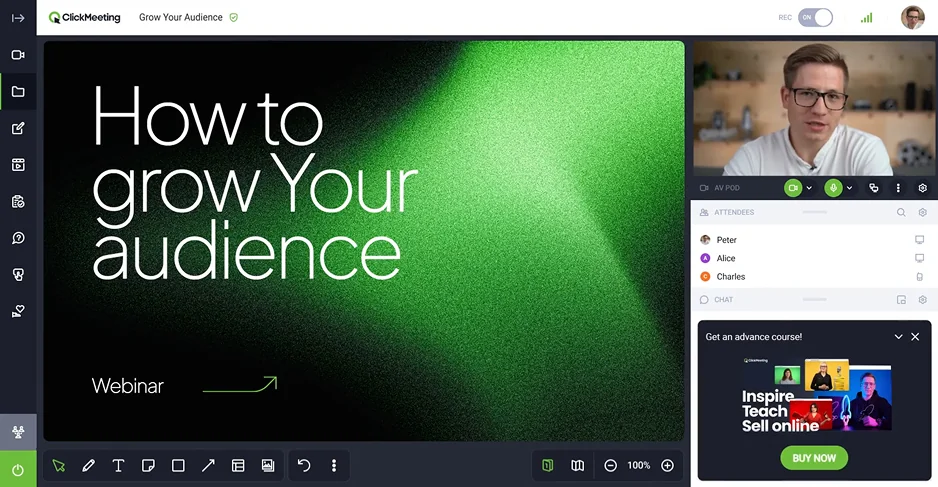Select the two-page book view icon
Viewport: 938px width, 487px height.
click(577, 465)
